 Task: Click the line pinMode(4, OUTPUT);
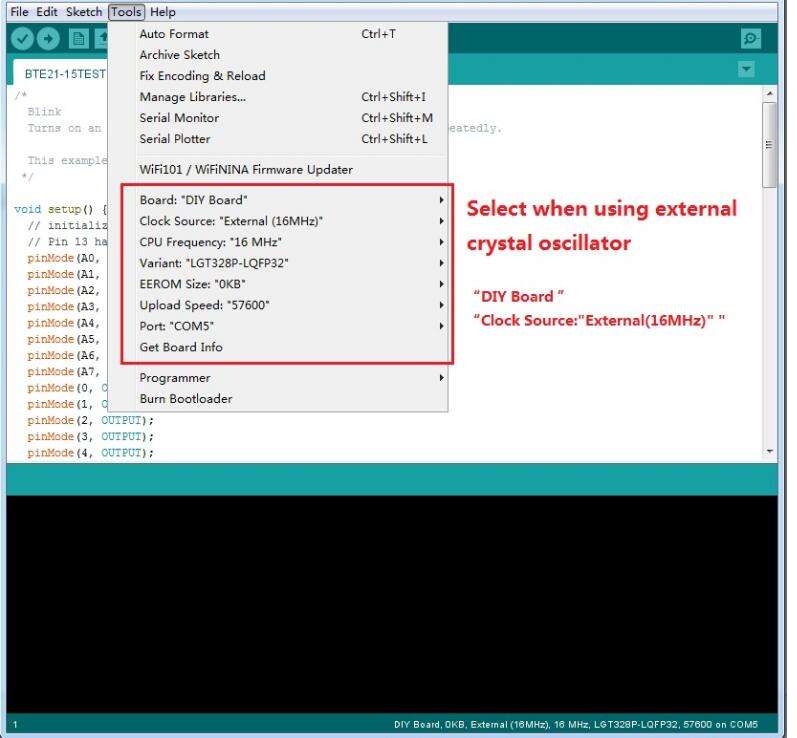tap(90, 452)
